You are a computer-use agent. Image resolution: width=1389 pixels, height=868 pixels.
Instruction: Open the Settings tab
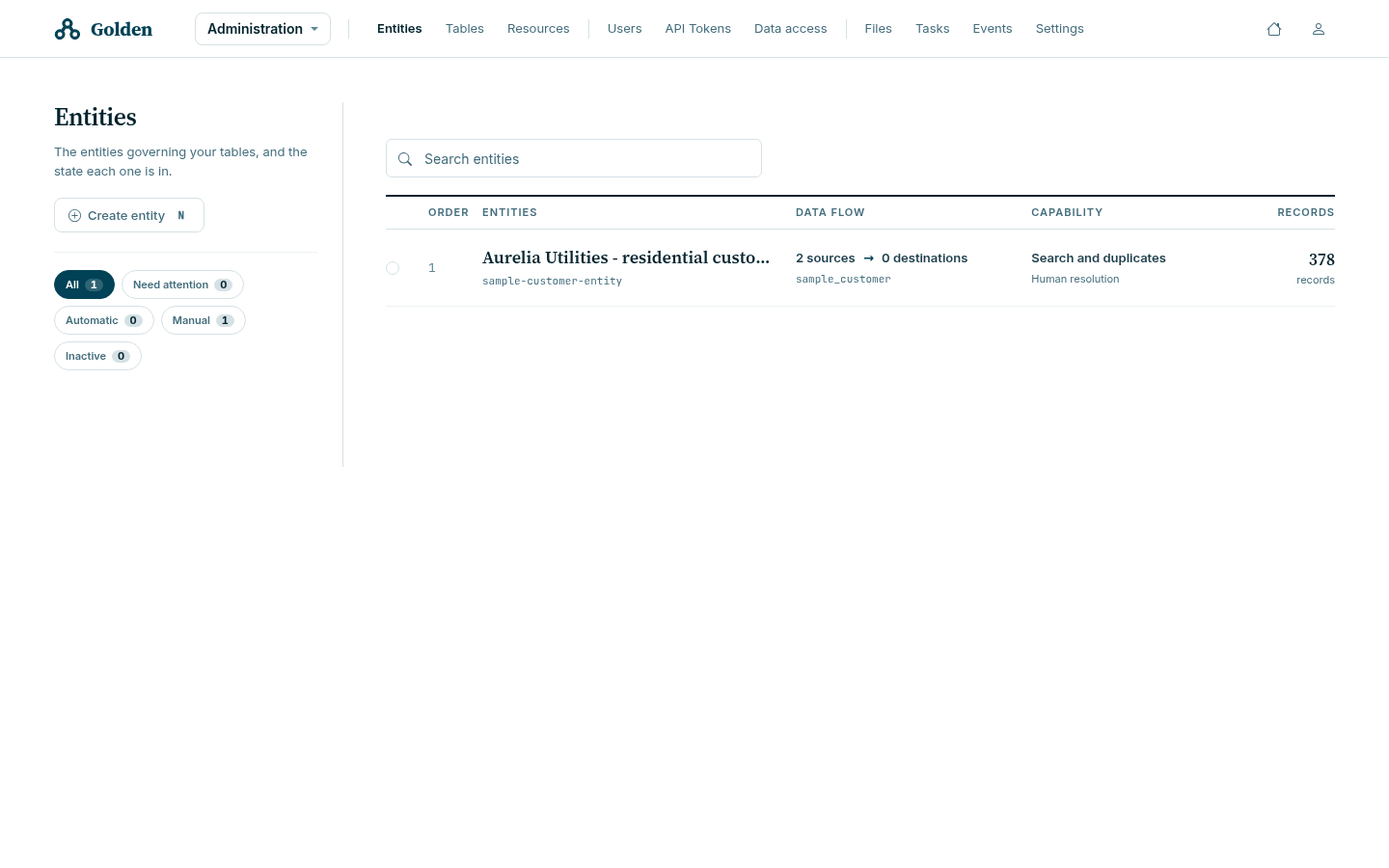point(1060,29)
